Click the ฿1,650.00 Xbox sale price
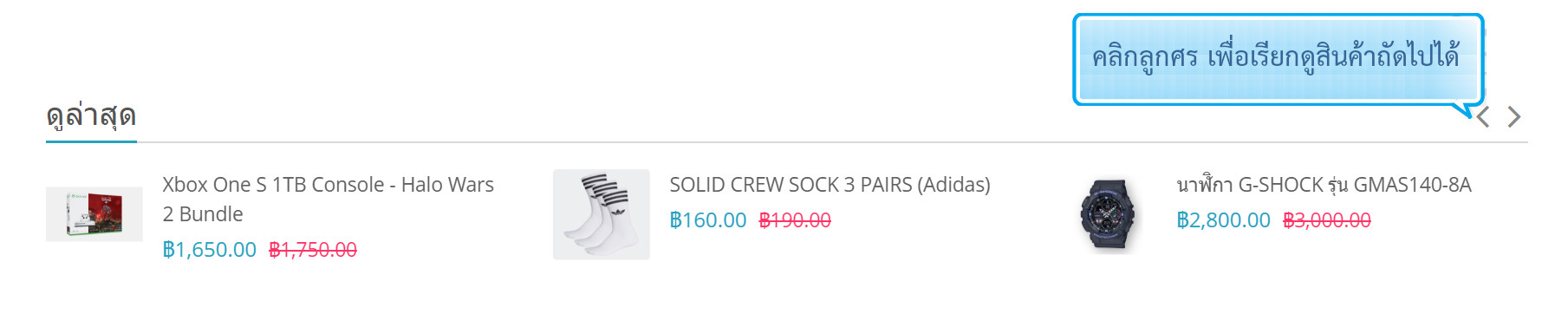 [210, 250]
